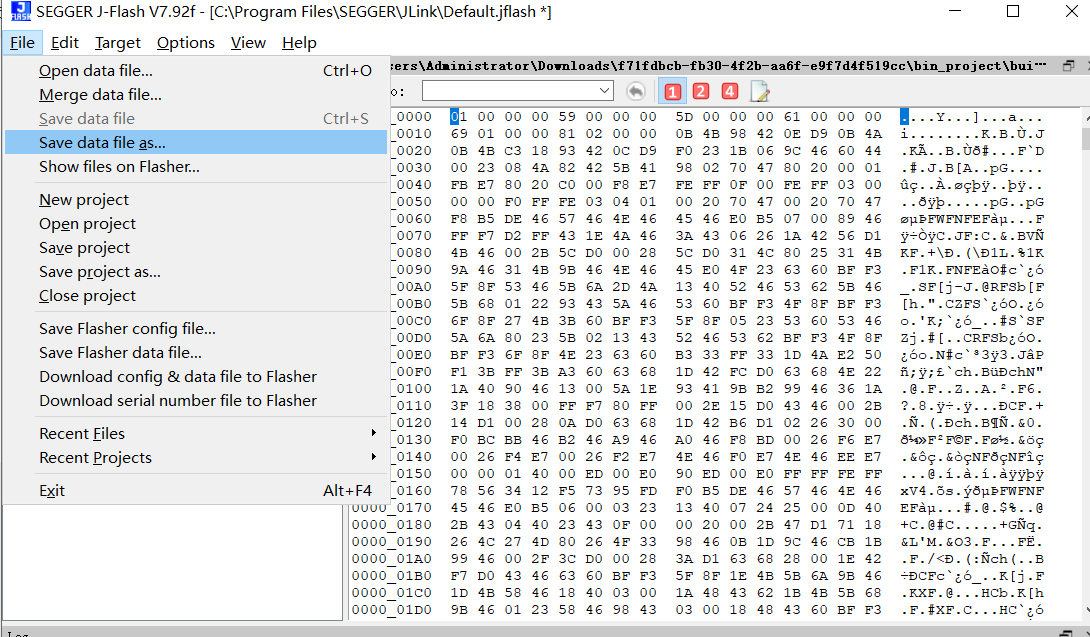Choose Download serial number file to Flasher
Image resolution: width=1090 pixels, height=637 pixels.
(x=195, y=401)
